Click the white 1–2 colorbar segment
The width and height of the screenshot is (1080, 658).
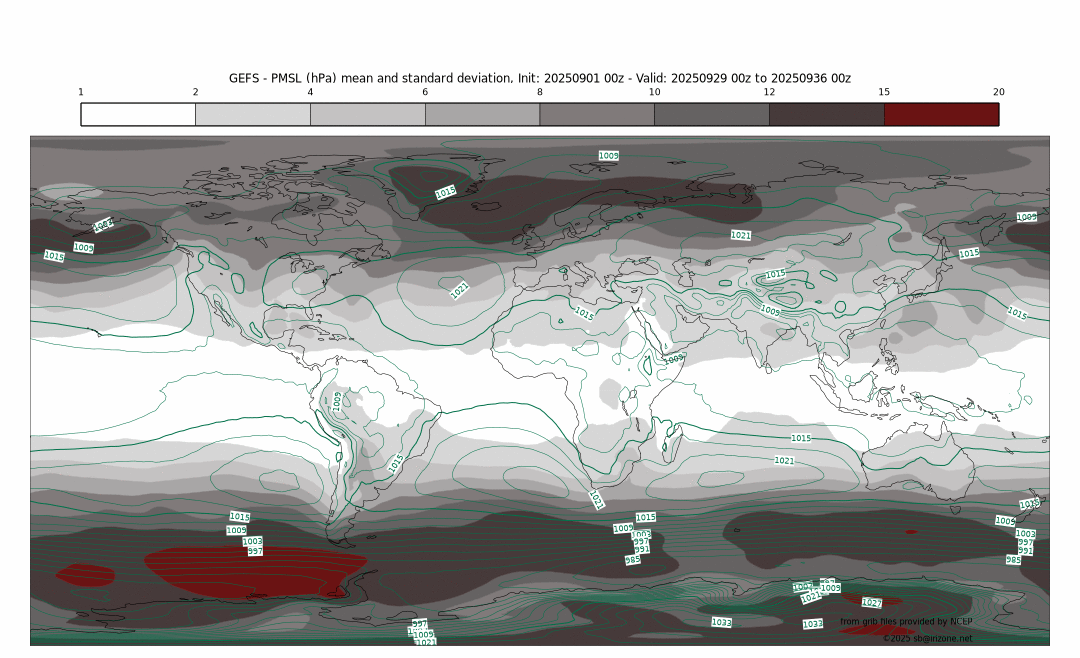pyautogui.click(x=138, y=114)
